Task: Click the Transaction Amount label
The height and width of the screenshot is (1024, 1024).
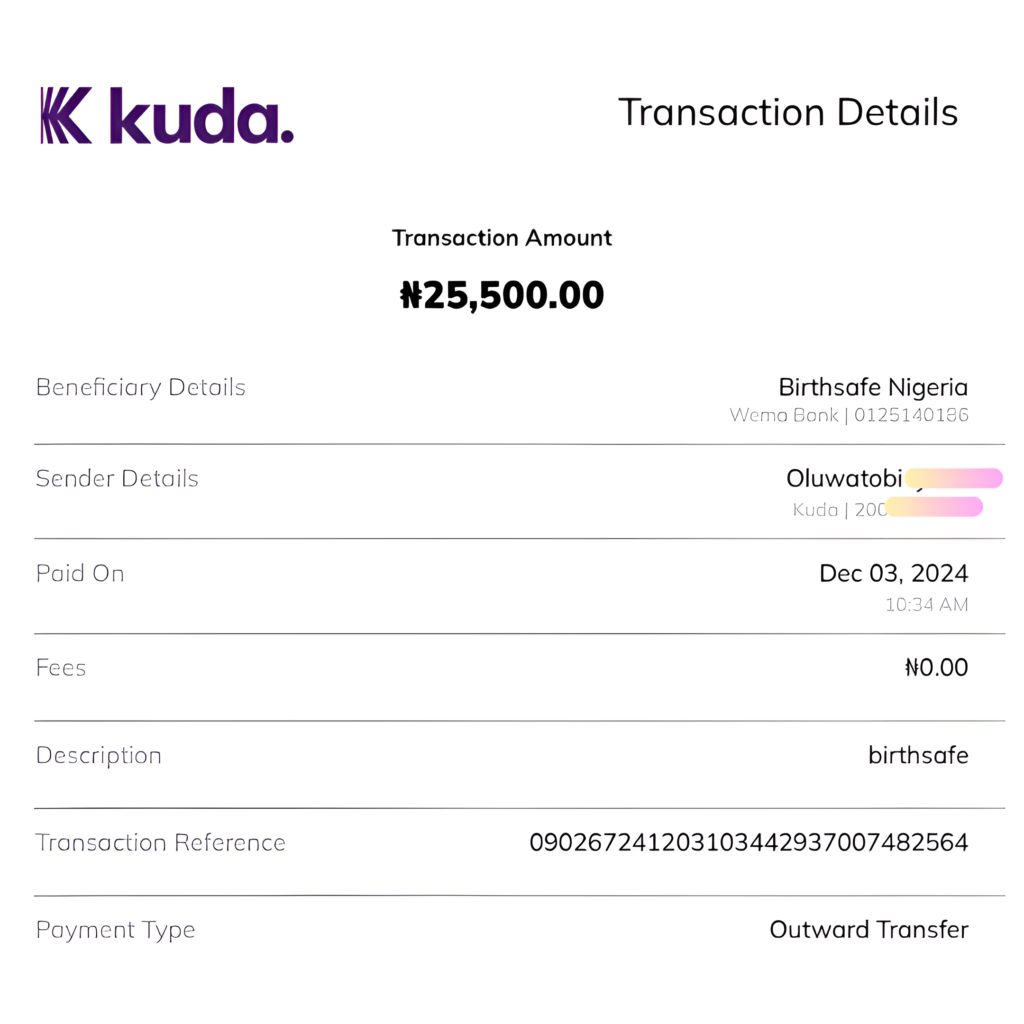Action: [502, 238]
